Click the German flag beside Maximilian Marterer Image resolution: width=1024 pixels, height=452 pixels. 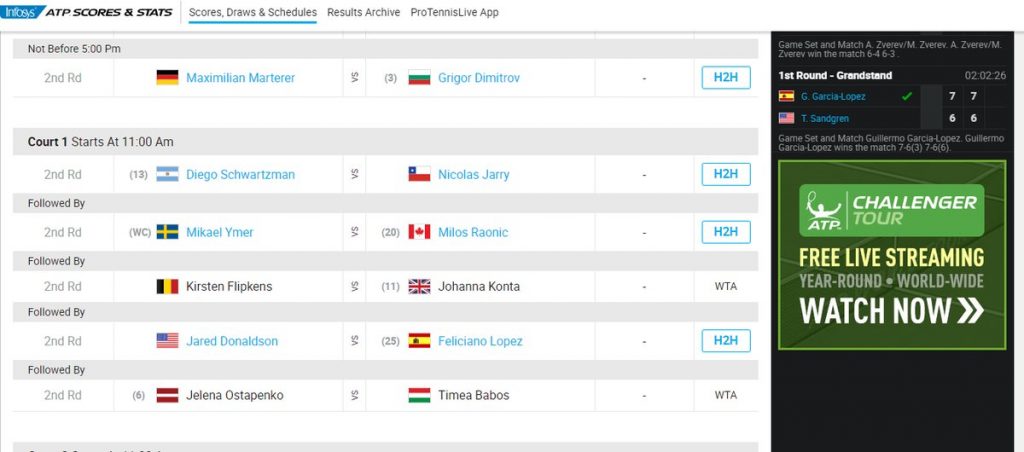pos(167,78)
